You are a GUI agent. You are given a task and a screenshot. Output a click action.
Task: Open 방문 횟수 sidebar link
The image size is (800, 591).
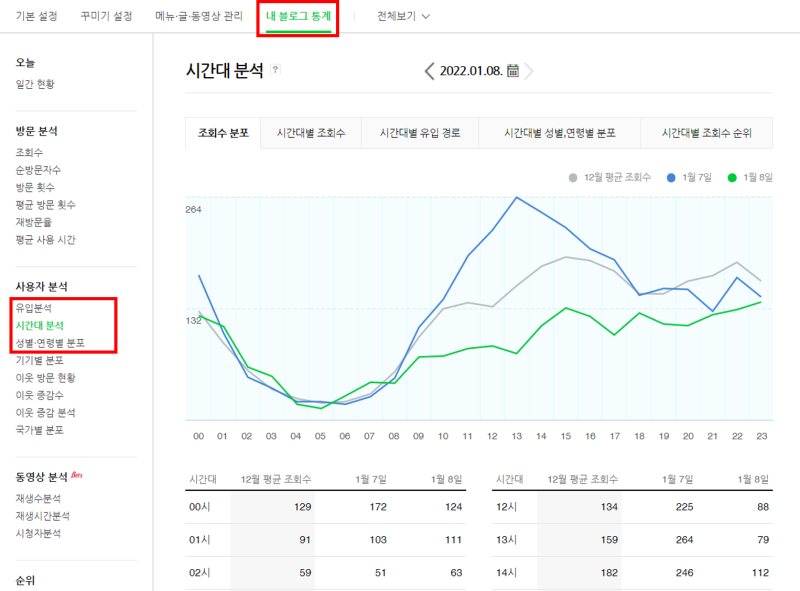(x=35, y=187)
